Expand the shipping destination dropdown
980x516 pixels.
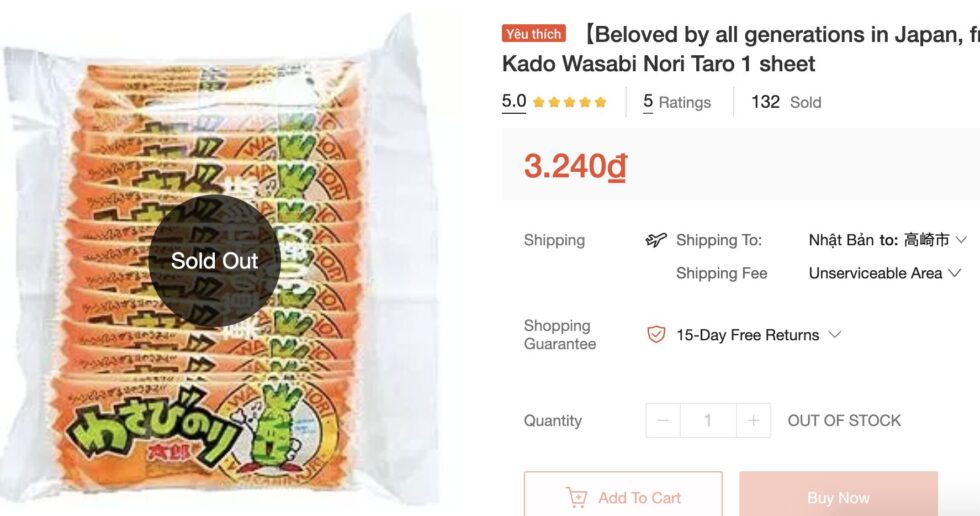pyautogui.click(x=961, y=240)
